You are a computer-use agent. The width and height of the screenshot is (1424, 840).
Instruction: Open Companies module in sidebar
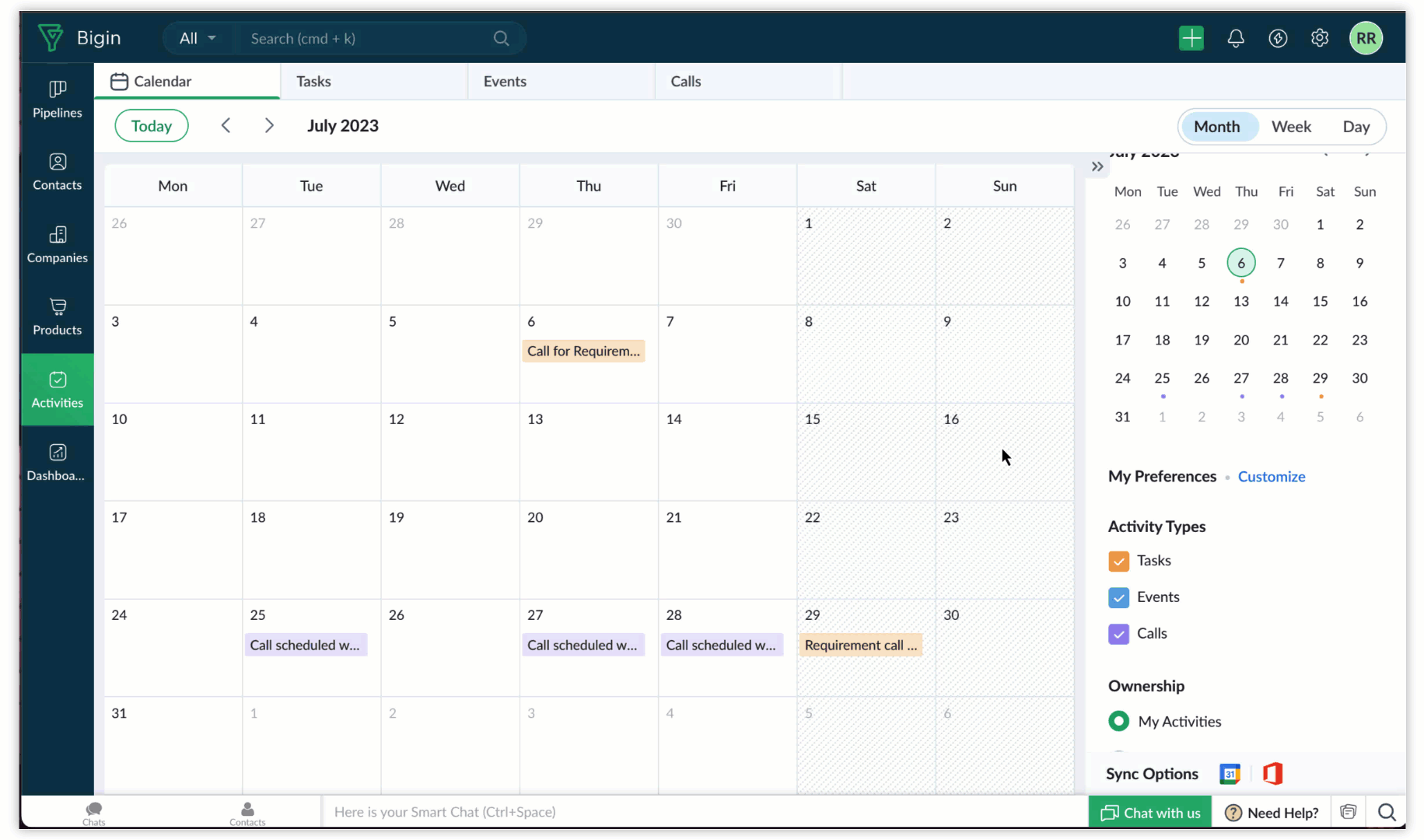pos(57,244)
